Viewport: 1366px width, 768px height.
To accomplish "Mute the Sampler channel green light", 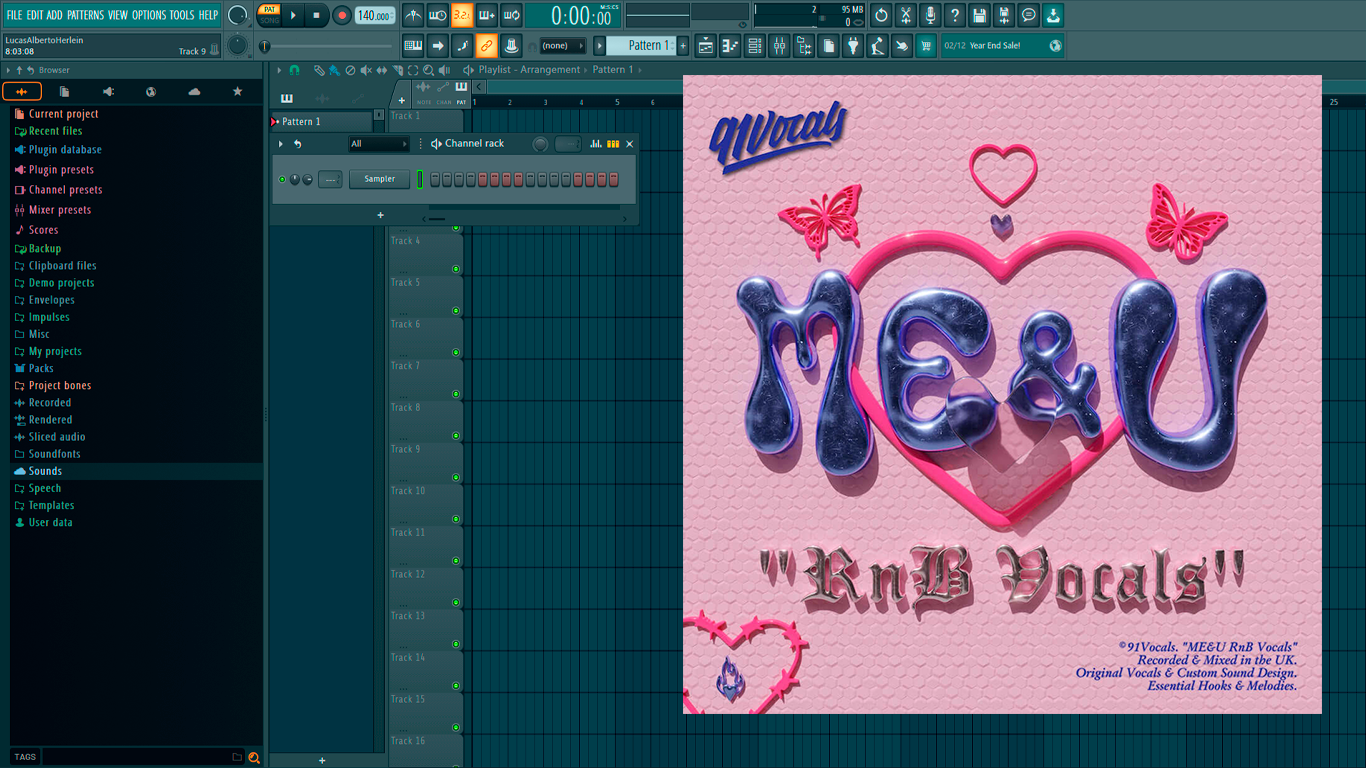I will pos(282,179).
